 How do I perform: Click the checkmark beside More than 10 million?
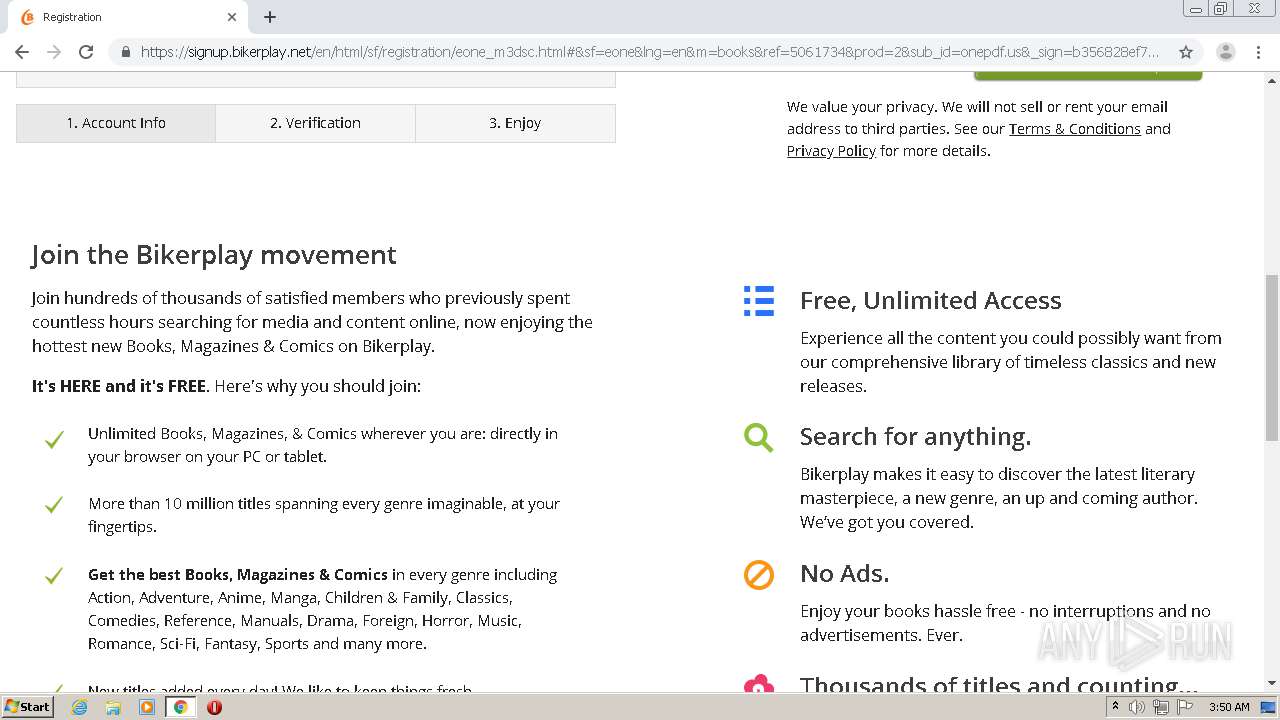(54, 505)
